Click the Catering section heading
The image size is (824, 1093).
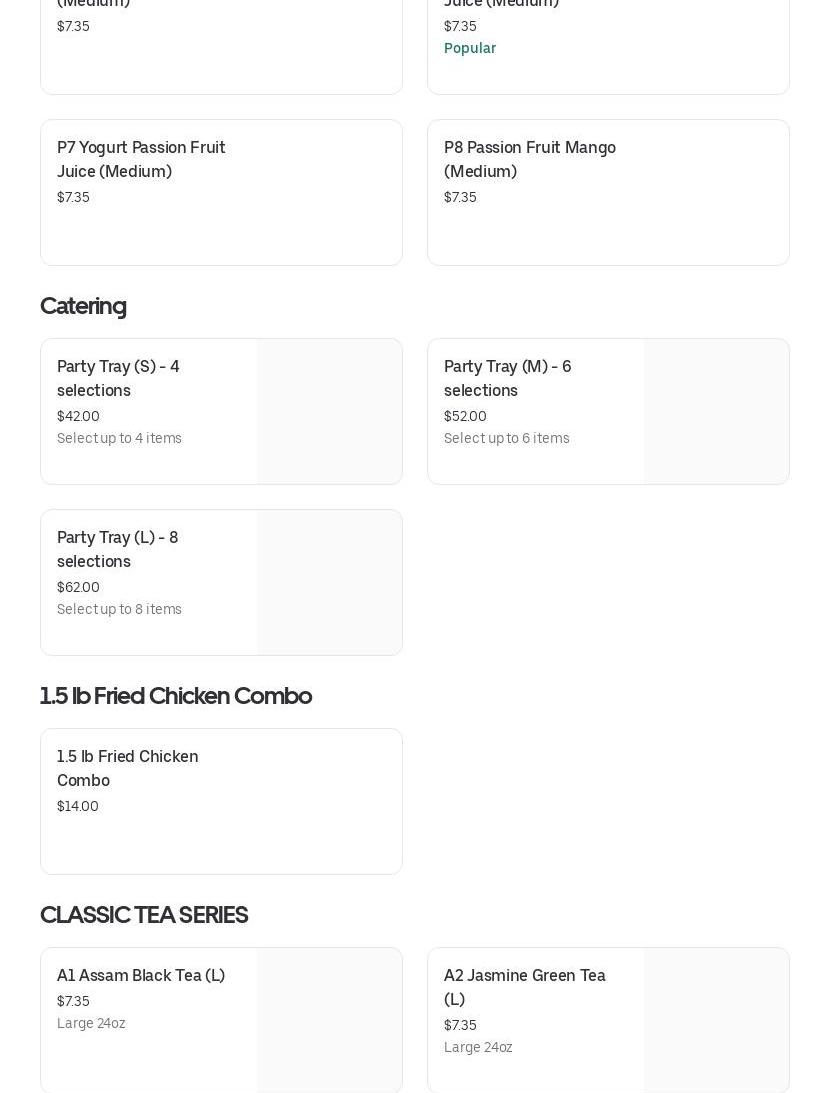83,306
